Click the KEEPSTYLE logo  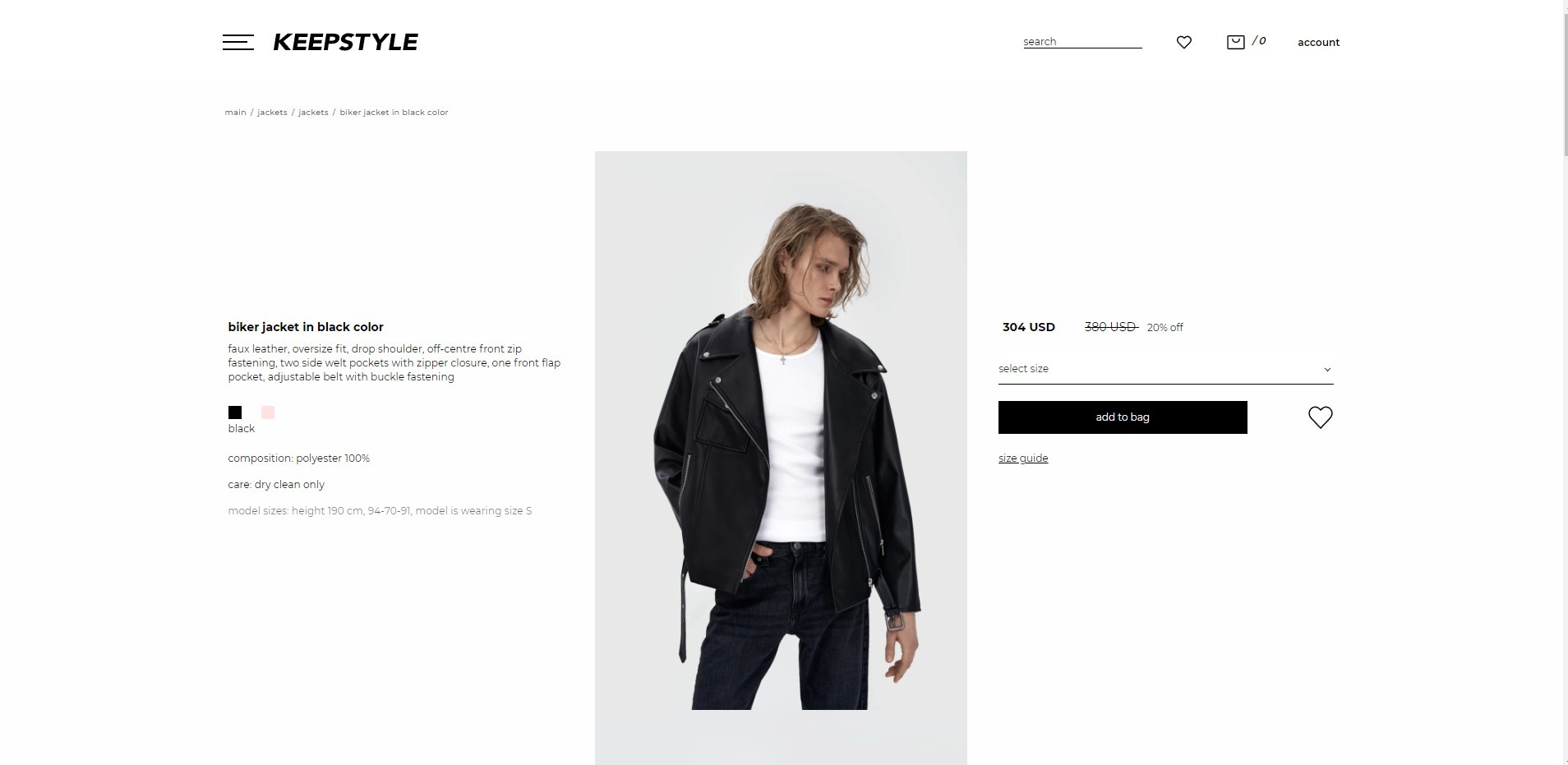pyautogui.click(x=345, y=42)
